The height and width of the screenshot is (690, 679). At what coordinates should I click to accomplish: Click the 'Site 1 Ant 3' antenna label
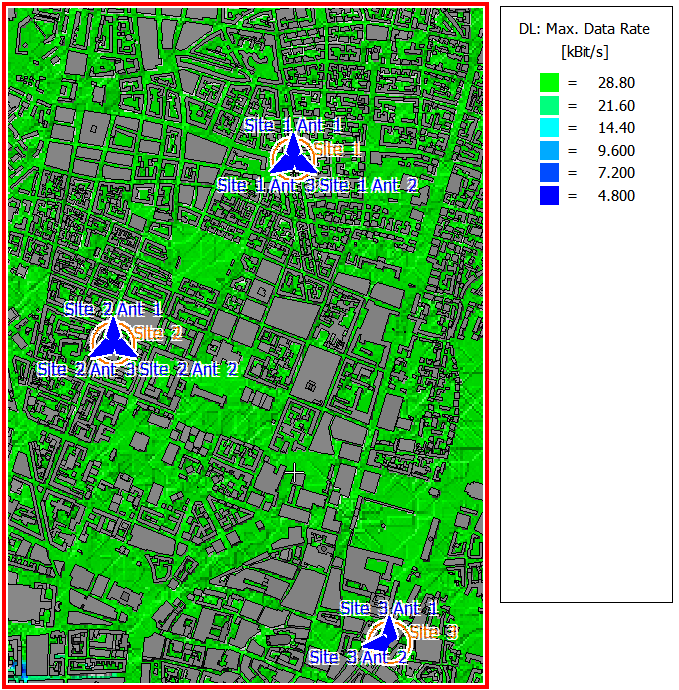(x=266, y=185)
